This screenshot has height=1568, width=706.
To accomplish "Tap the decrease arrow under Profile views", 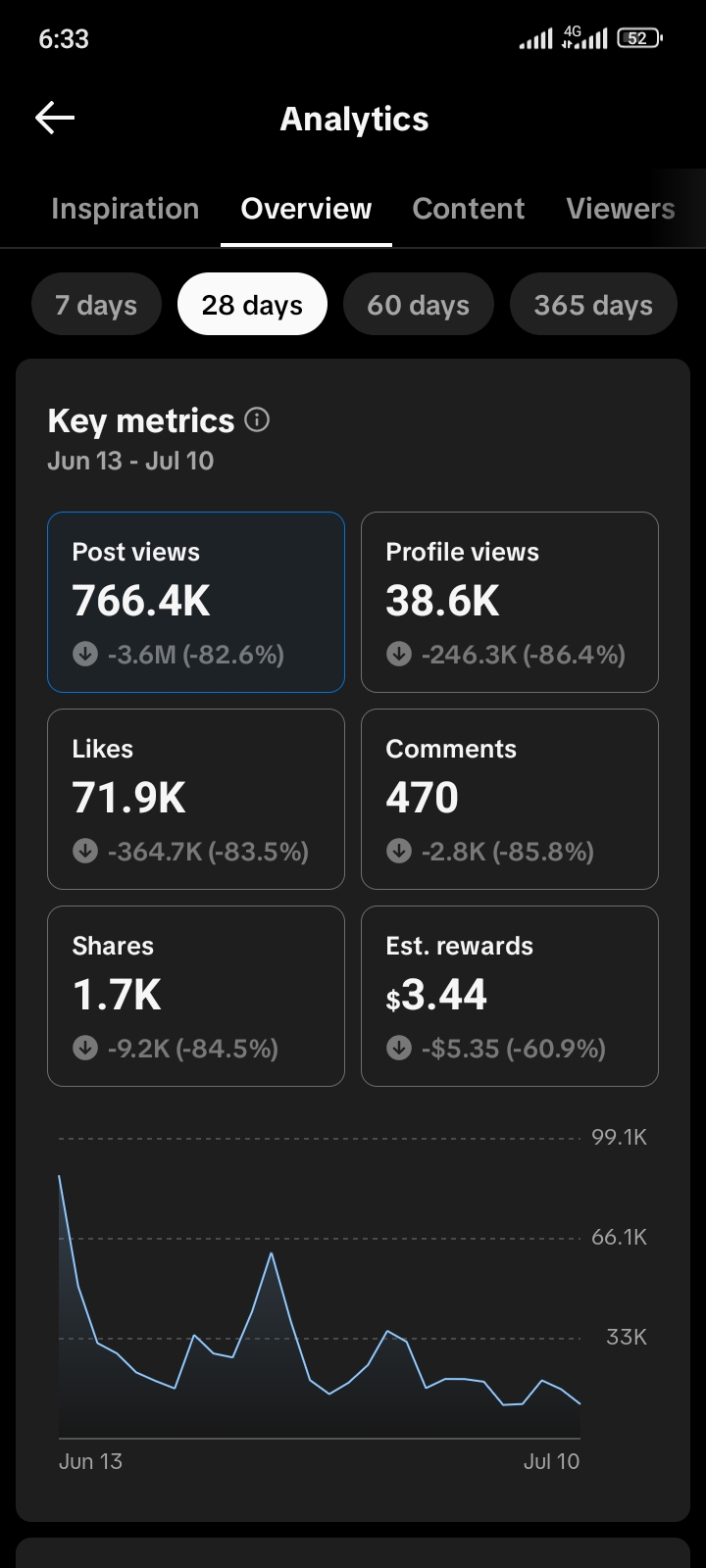I will click(x=399, y=654).
